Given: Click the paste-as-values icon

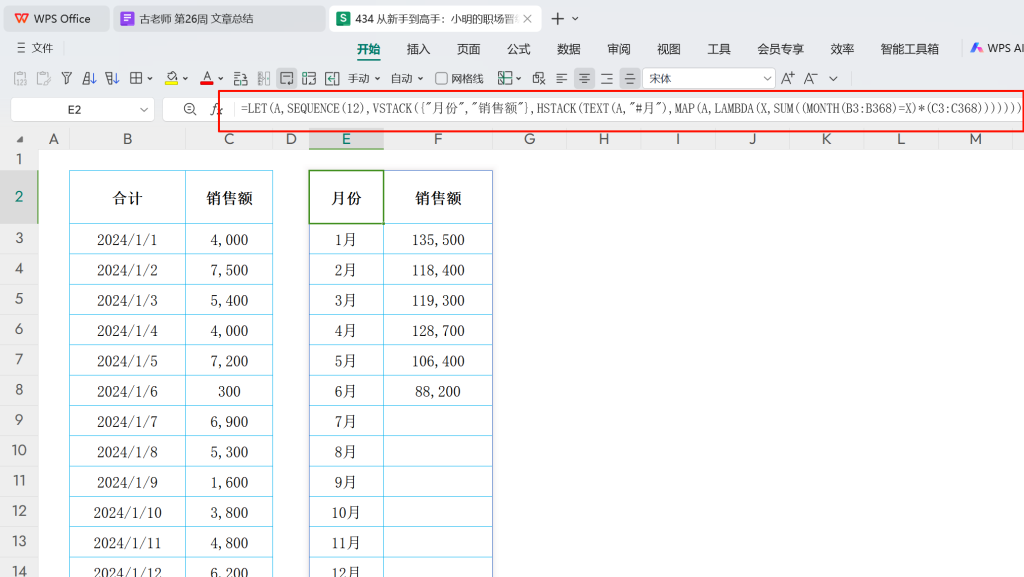Looking at the screenshot, I should 20,78.
